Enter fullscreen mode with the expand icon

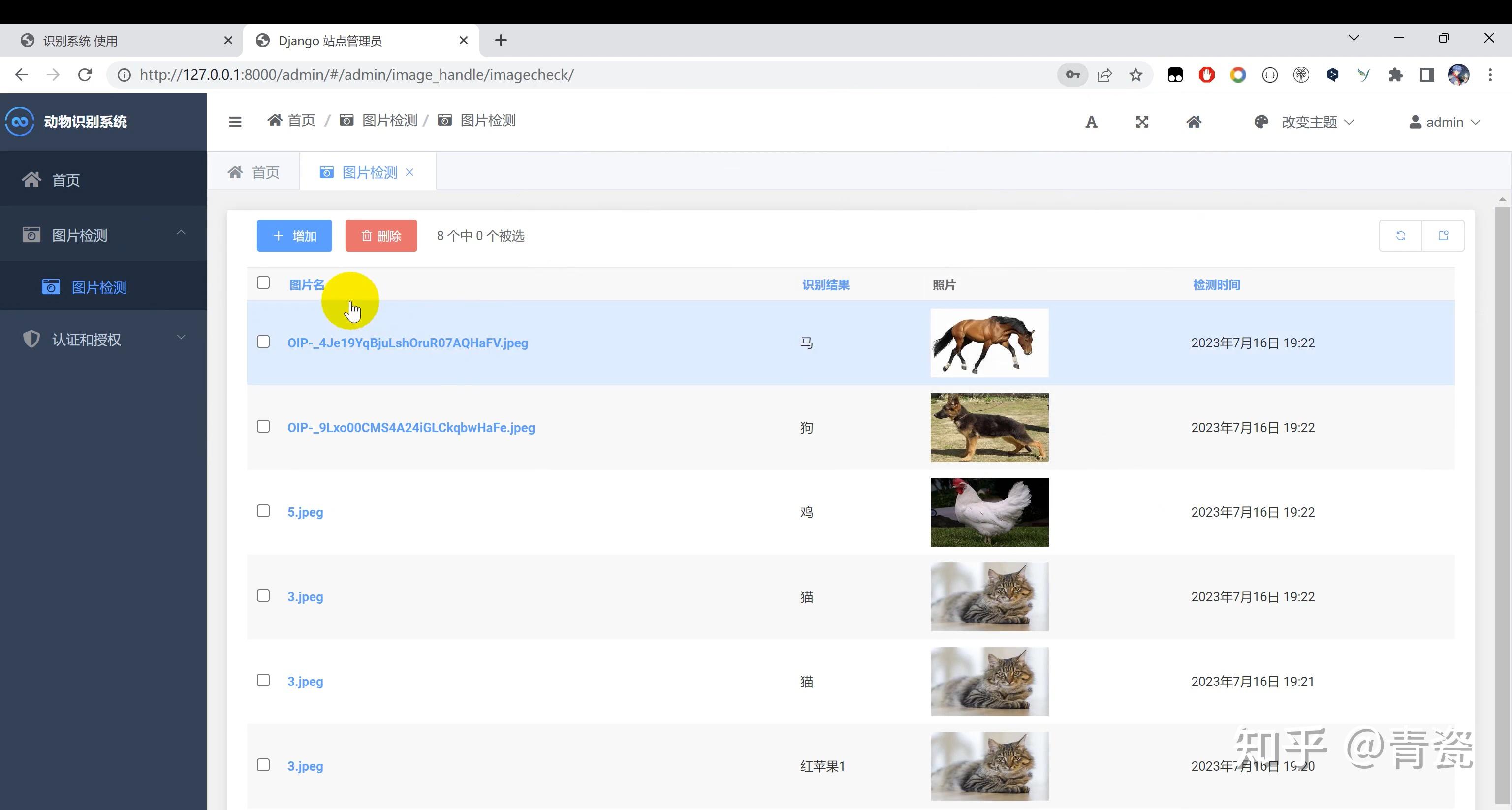[1142, 122]
